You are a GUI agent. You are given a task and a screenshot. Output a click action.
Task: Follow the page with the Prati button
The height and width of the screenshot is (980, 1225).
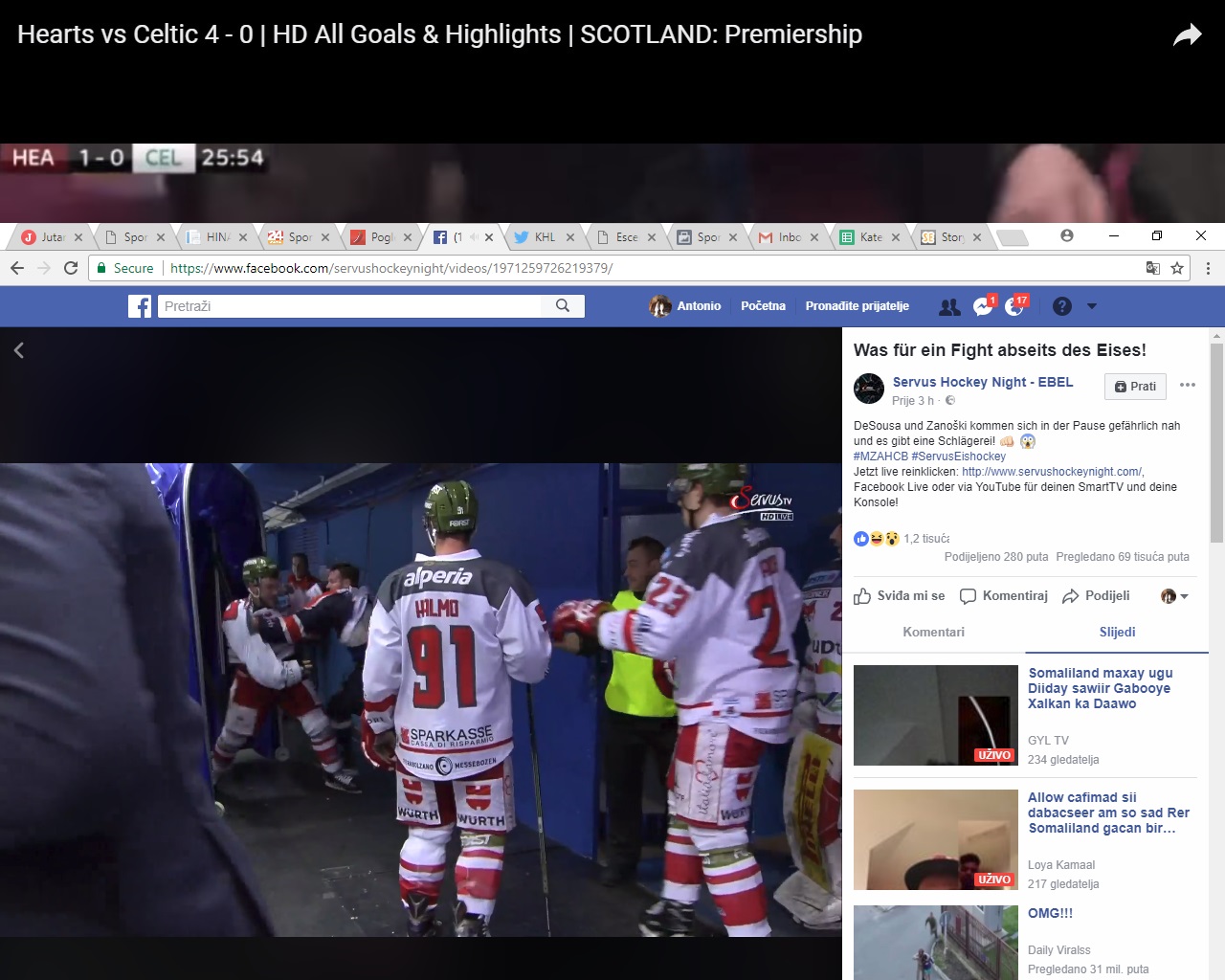point(1135,387)
